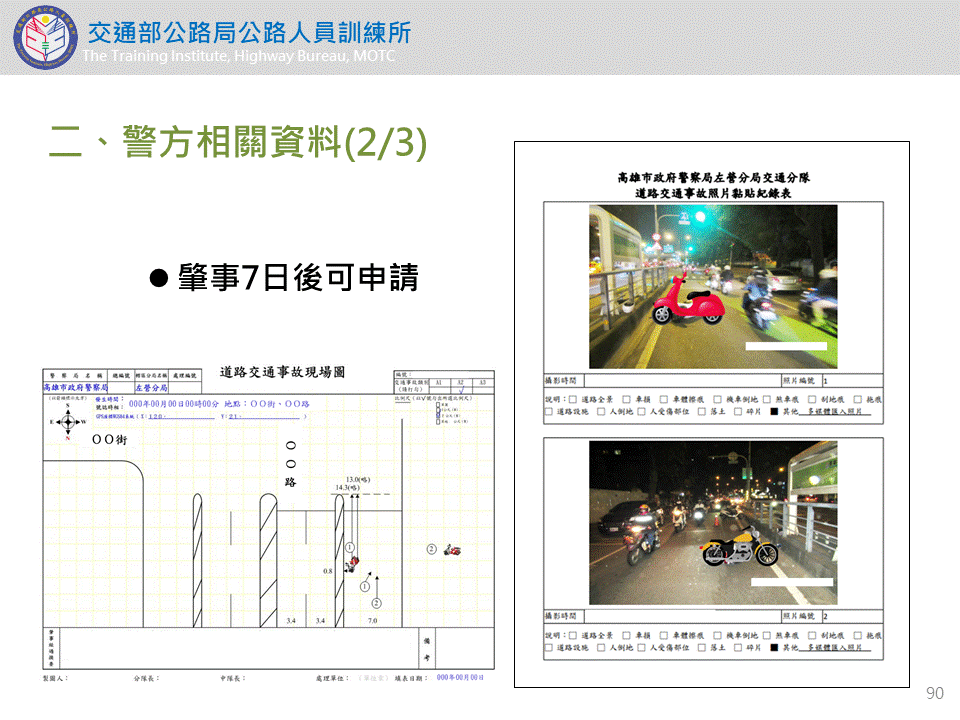Click the white redaction bar in photo 1
This screenshot has height=720, width=960.
click(x=787, y=346)
